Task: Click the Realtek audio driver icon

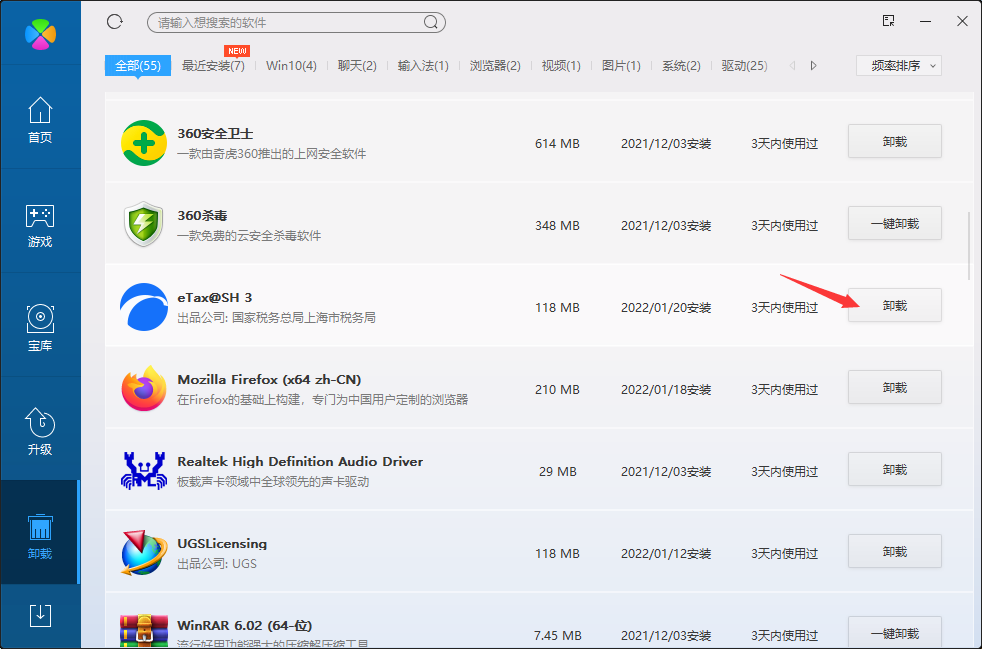Action: click(x=144, y=470)
